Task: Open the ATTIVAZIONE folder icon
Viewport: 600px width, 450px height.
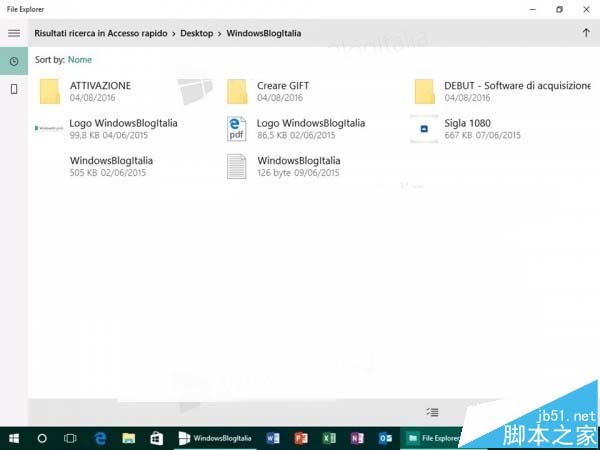Action: (x=50, y=91)
